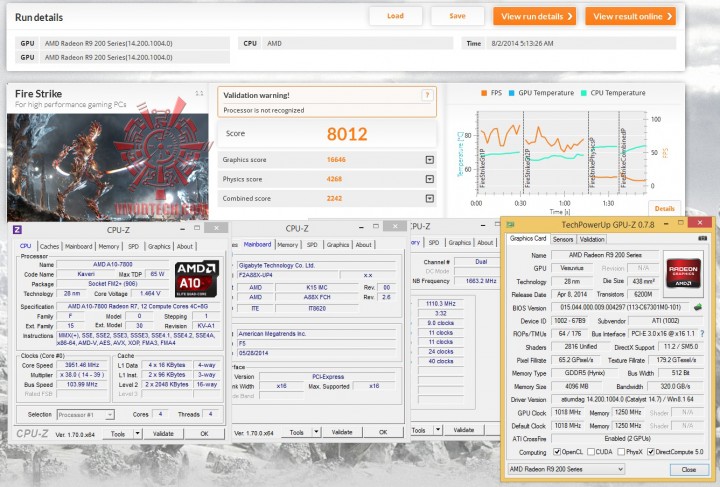Click the validation warning question mark icon

pos(427,95)
